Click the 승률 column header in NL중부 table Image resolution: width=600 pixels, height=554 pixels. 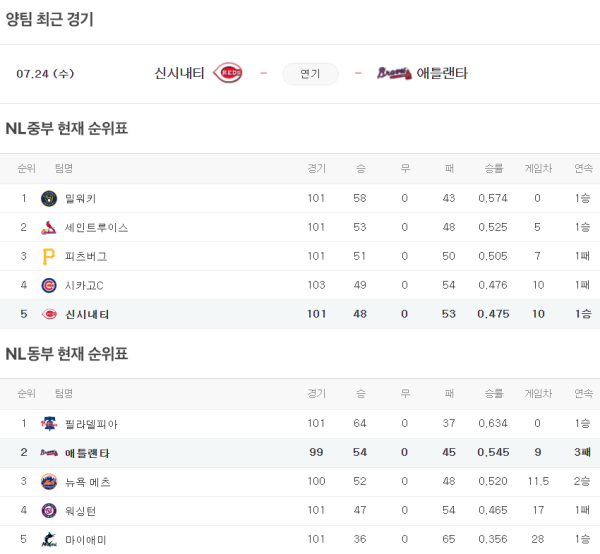pos(493,168)
